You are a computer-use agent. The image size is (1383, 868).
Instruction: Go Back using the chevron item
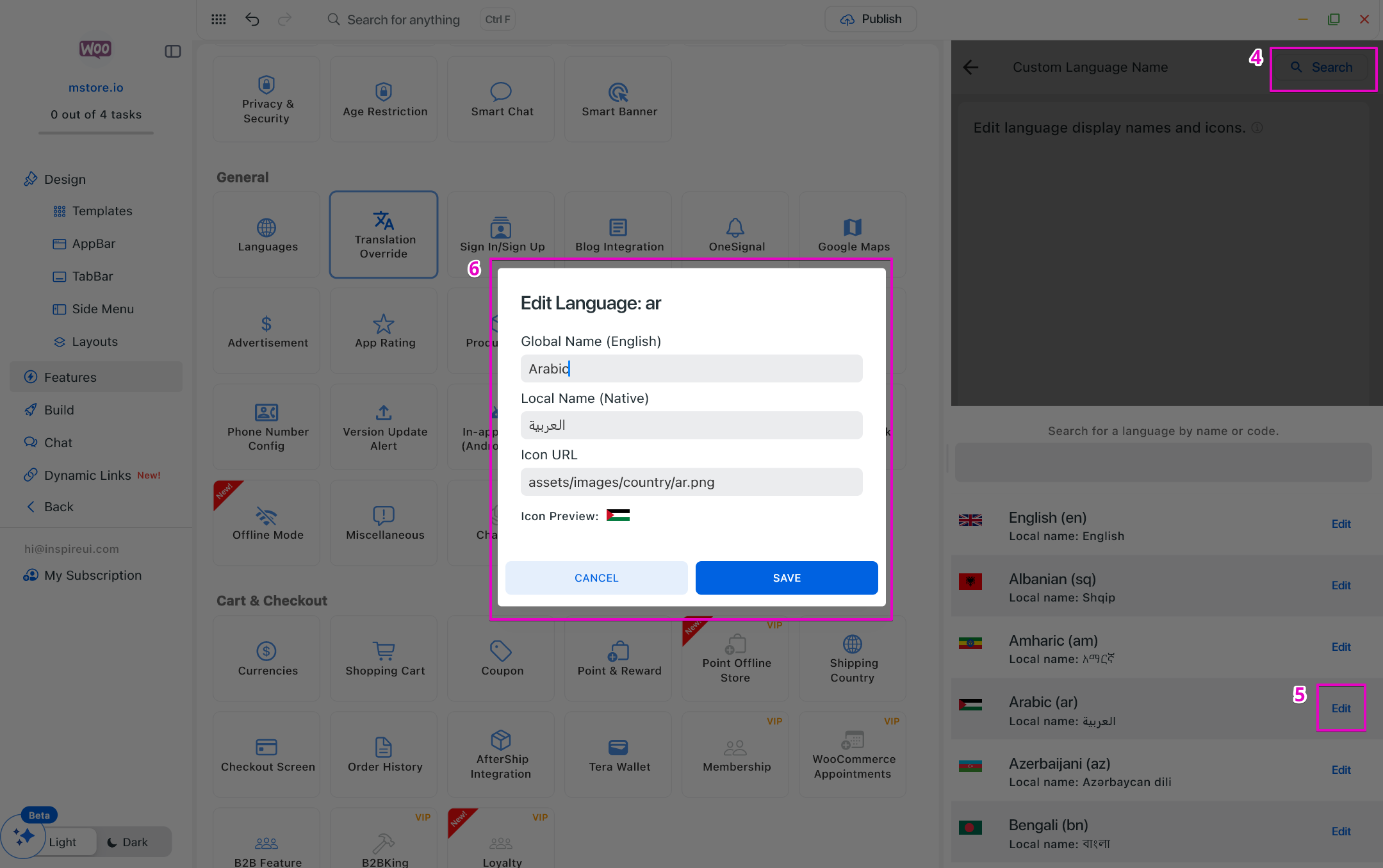[x=58, y=507]
